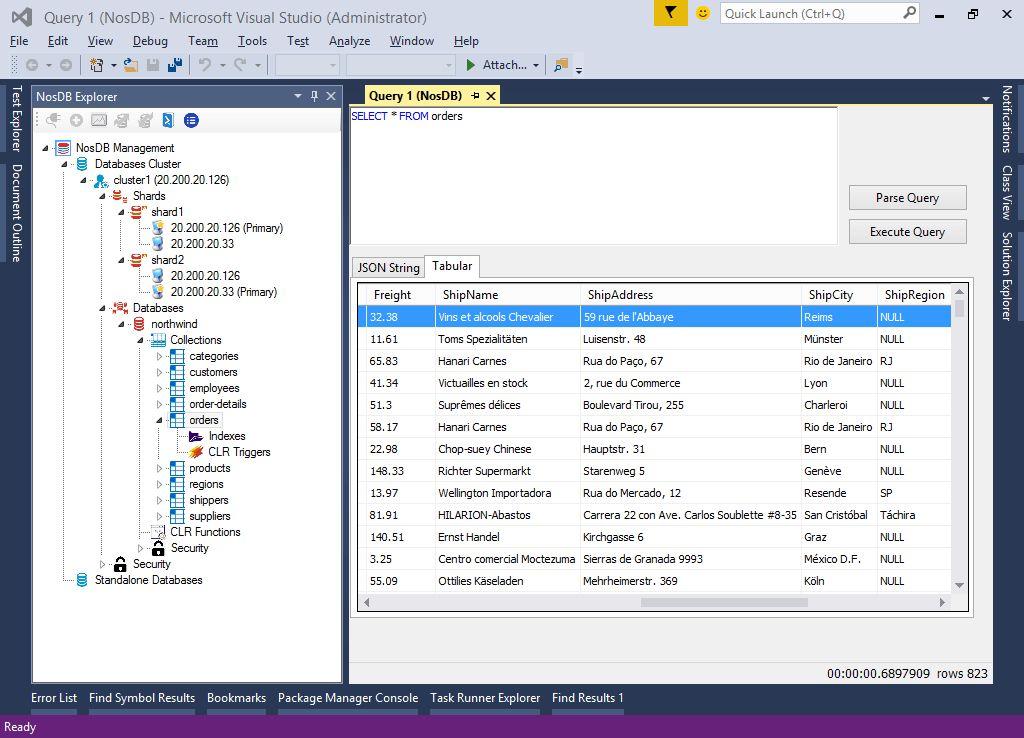Click the single-disk Save icon
Screen dimensions: 1024x738
pyautogui.click(x=153, y=65)
